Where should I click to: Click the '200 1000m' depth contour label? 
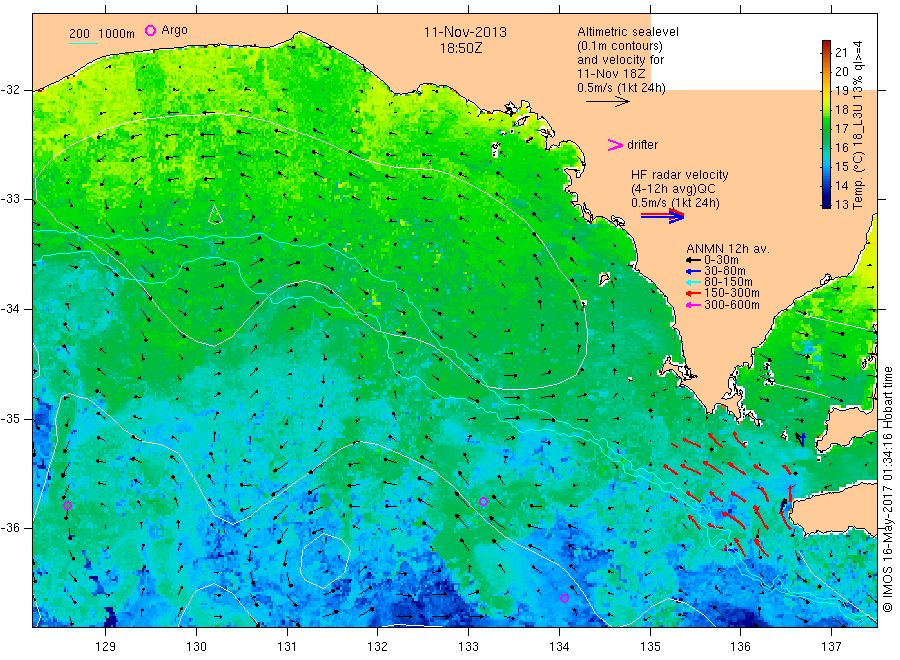tap(102, 33)
